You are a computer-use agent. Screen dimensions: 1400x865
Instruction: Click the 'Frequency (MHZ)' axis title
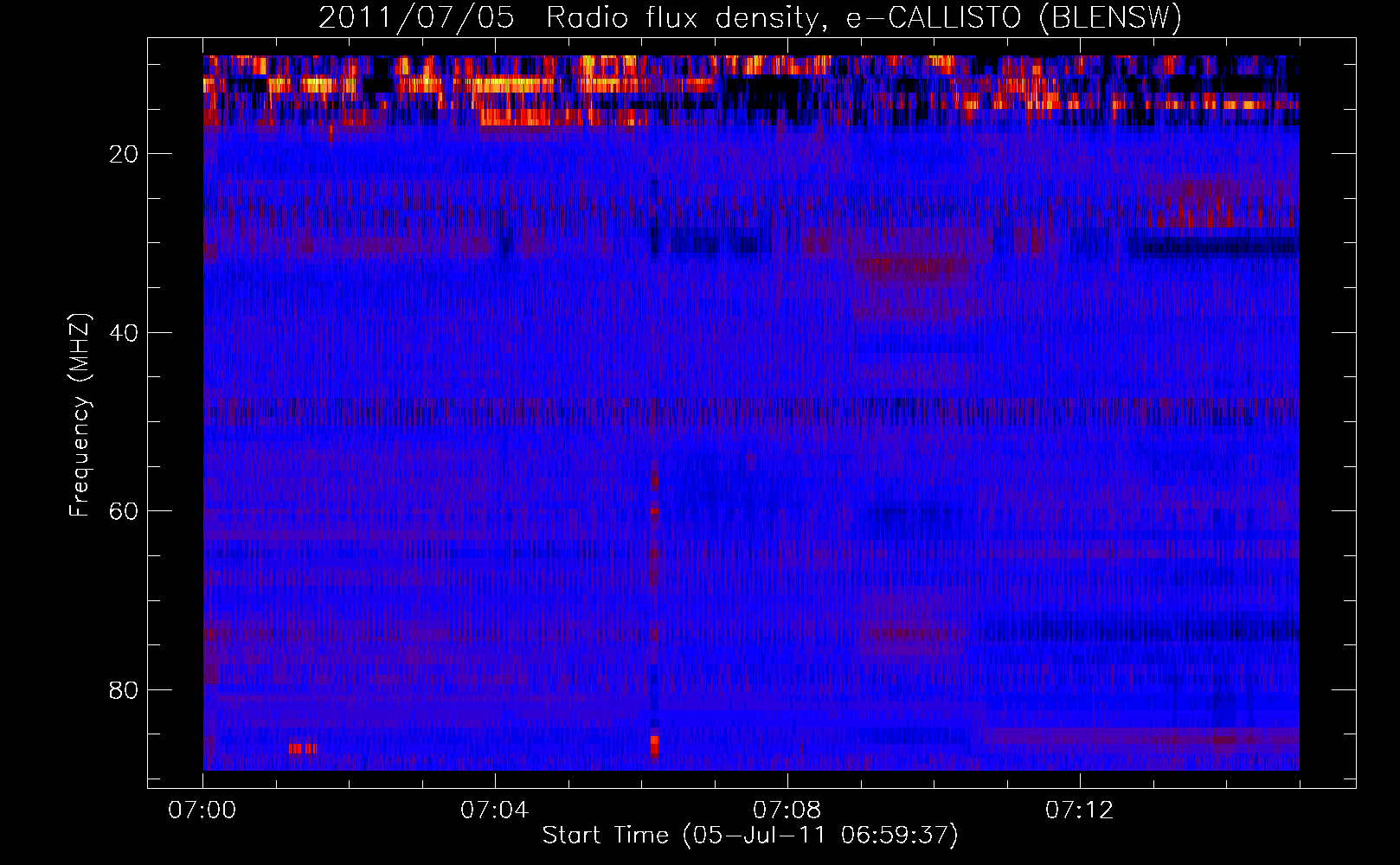click(x=80, y=415)
